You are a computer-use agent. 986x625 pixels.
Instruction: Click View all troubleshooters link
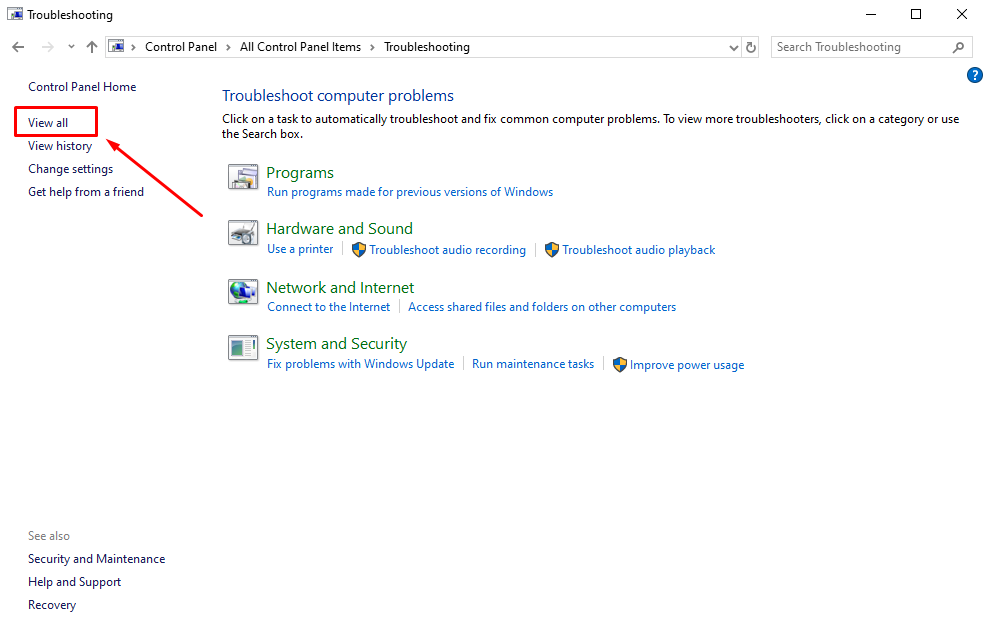(x=48, y=123)
